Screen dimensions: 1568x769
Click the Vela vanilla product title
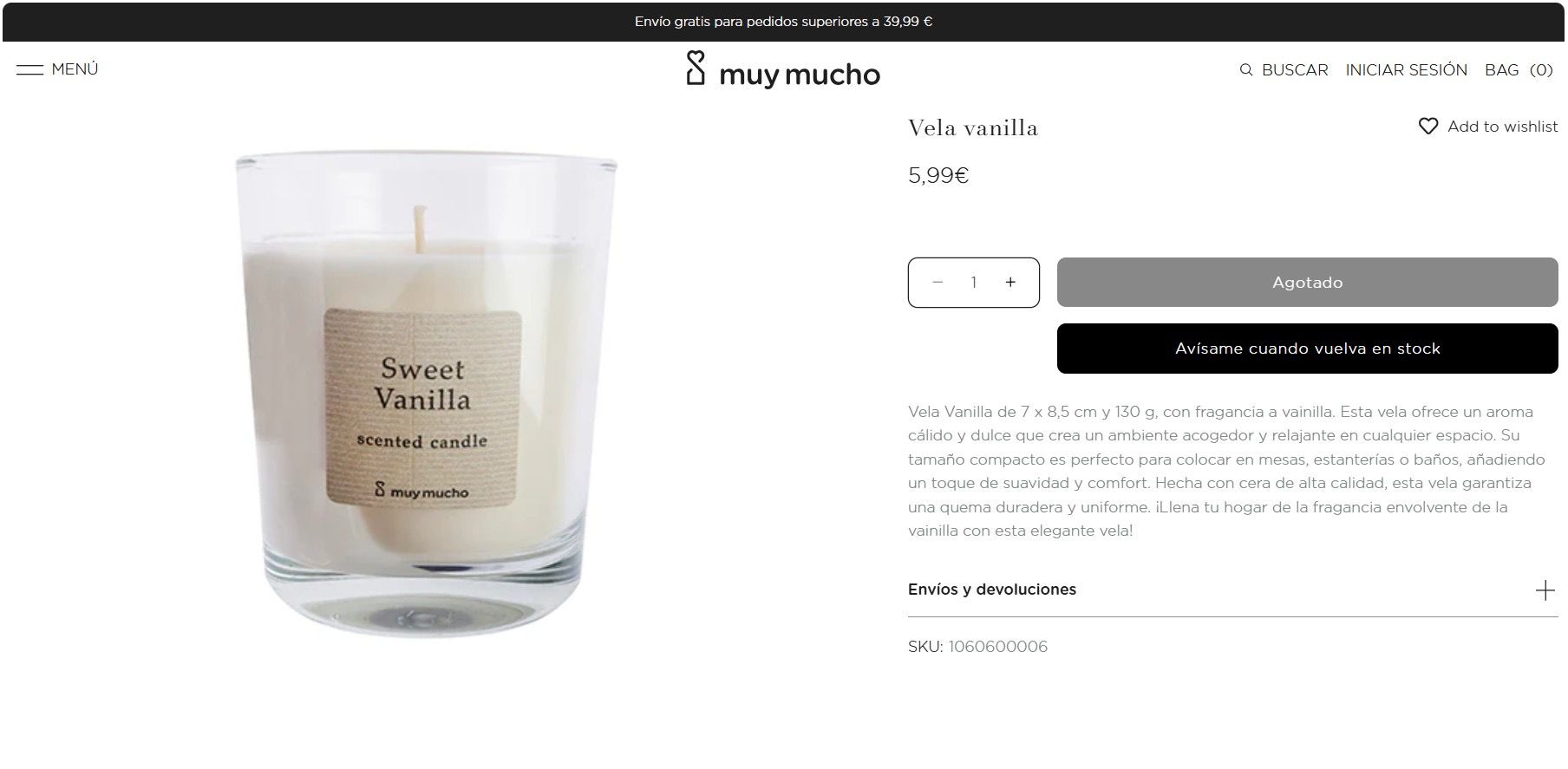973,128
